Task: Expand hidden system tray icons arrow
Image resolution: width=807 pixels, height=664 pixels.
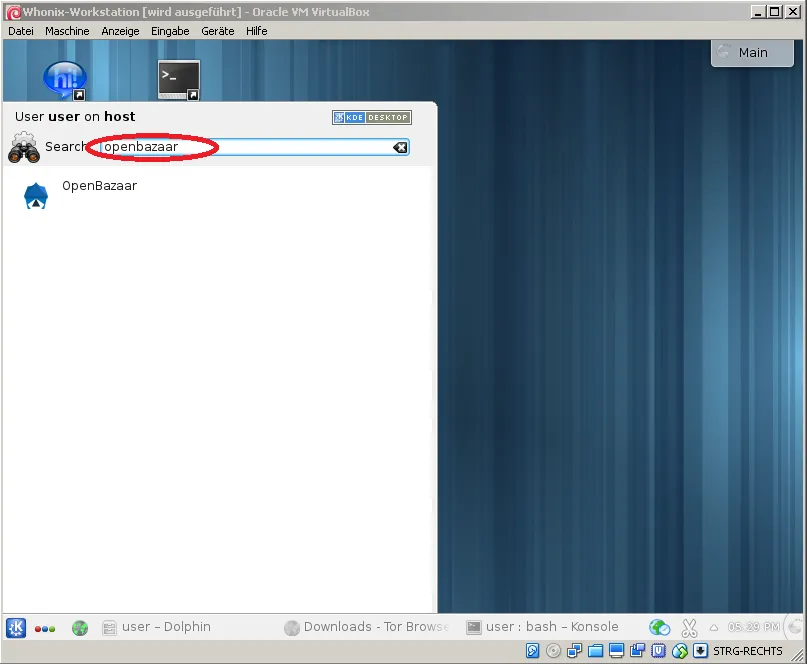Action: [714, 628]
